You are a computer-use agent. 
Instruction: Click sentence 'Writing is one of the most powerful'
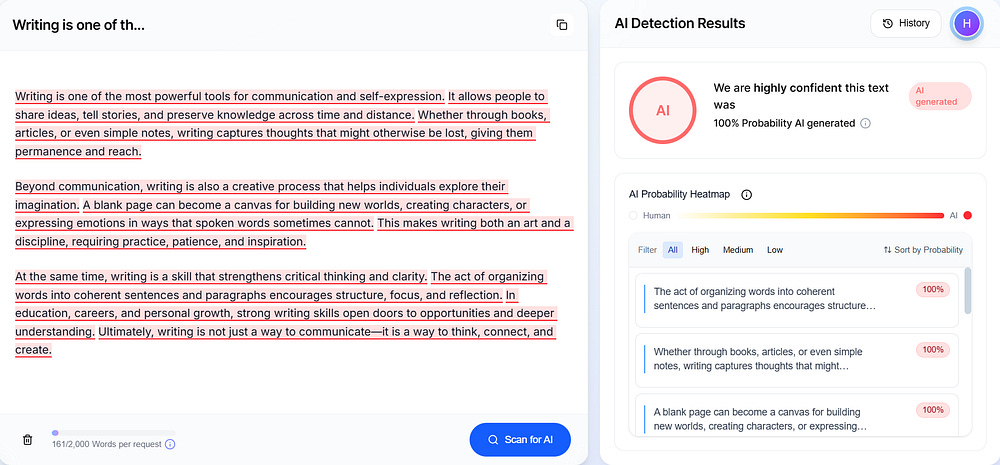point(230,96)
